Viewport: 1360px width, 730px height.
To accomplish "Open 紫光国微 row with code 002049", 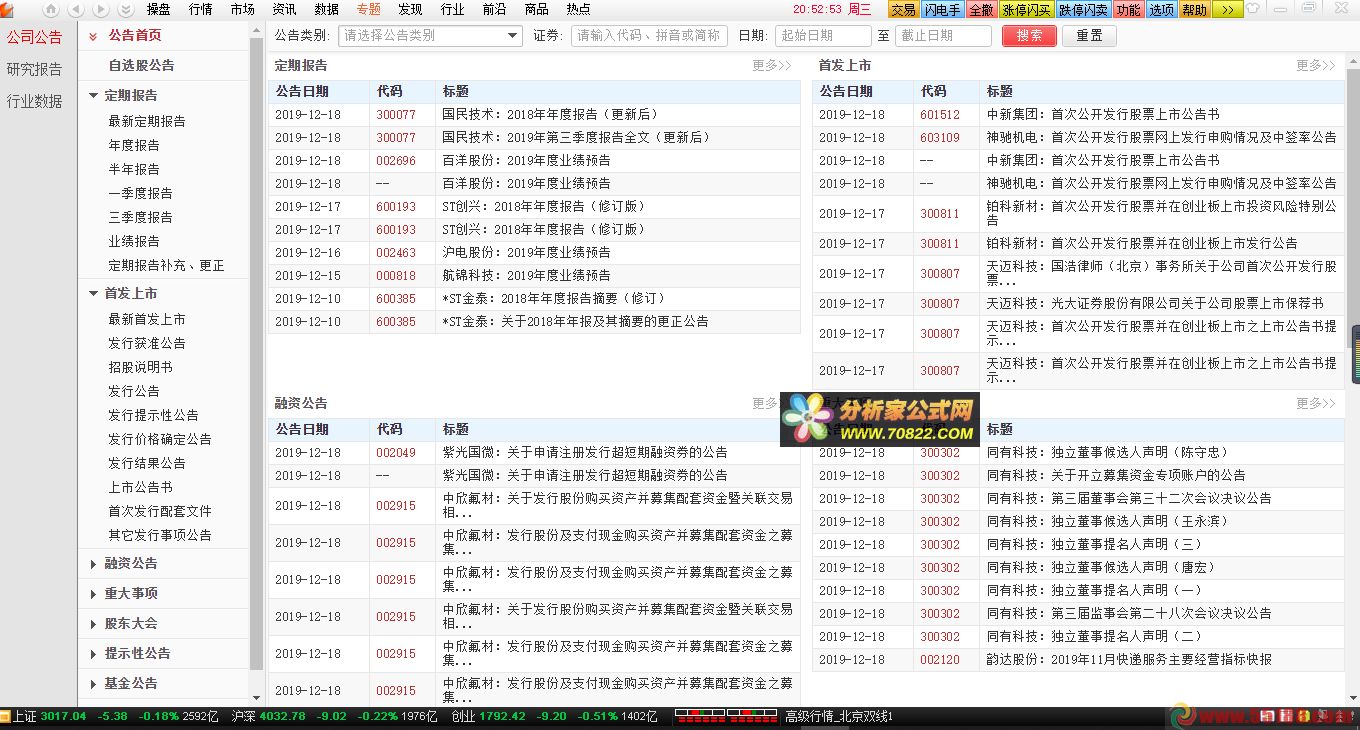I will [x=534, y=453].
